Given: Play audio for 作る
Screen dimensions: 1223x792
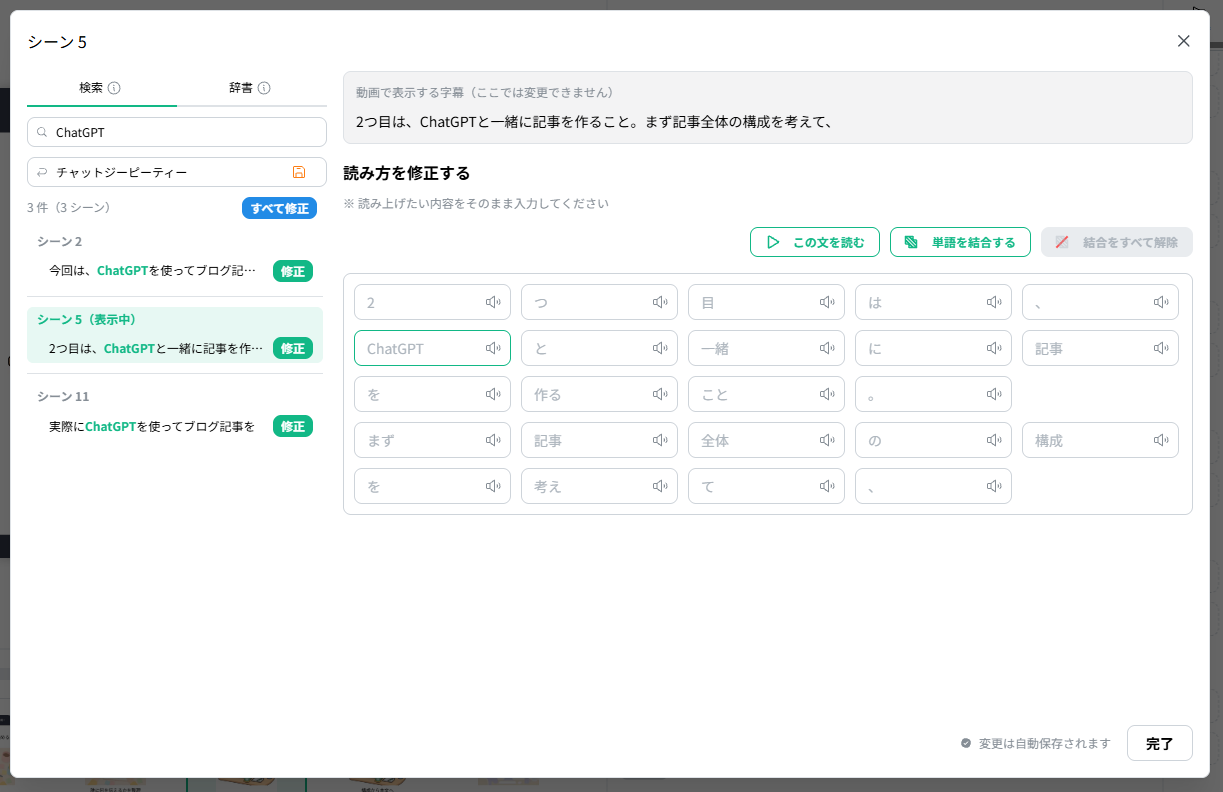Looking at the screenshot, I should point(660,394).
